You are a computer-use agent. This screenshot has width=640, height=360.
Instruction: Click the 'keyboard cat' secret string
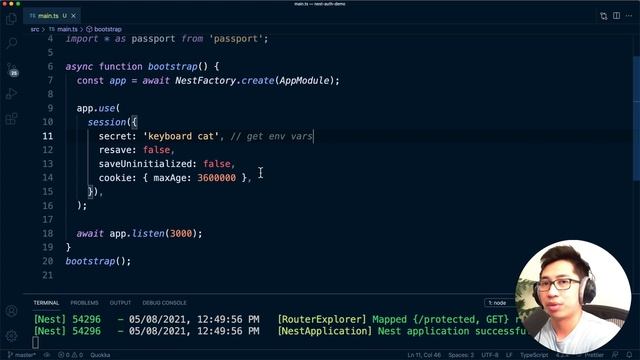pyautogui.click(x=181, y=136)
